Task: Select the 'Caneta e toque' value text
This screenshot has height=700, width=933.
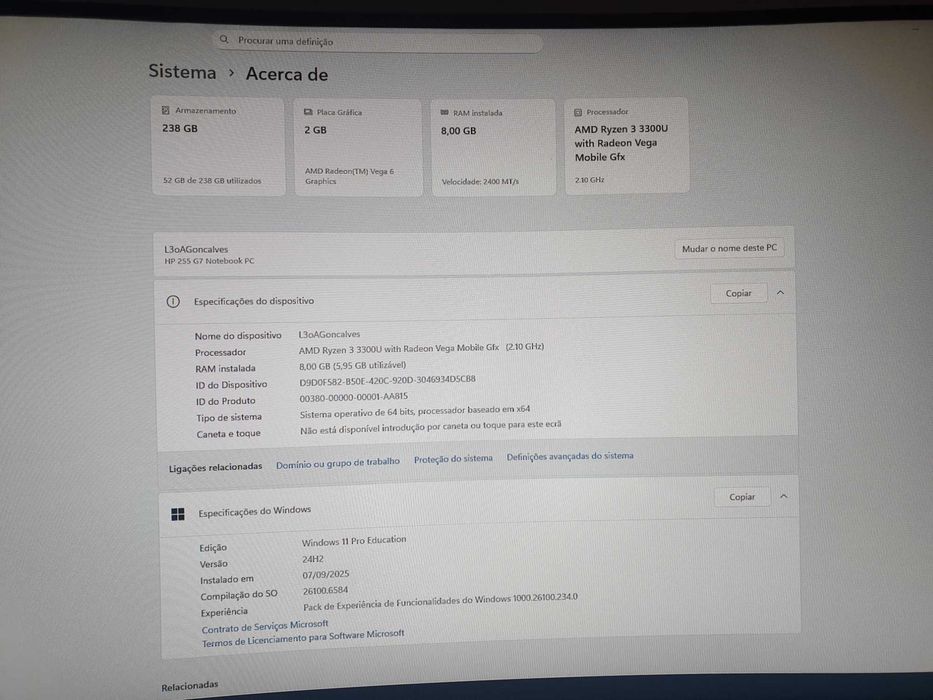Action: point(430,427)
